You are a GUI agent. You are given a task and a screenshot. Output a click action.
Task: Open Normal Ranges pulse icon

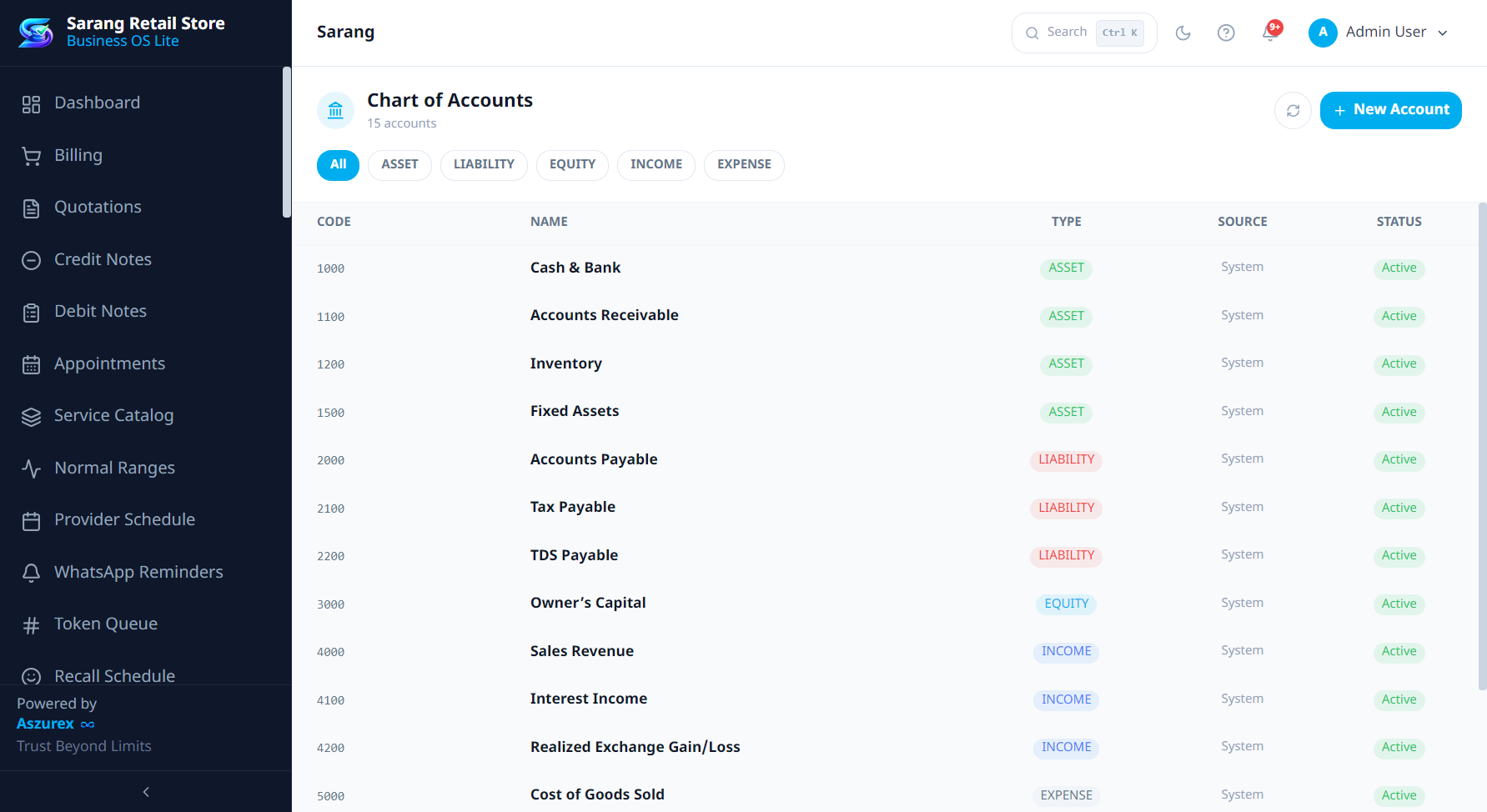tap(31, 469)
